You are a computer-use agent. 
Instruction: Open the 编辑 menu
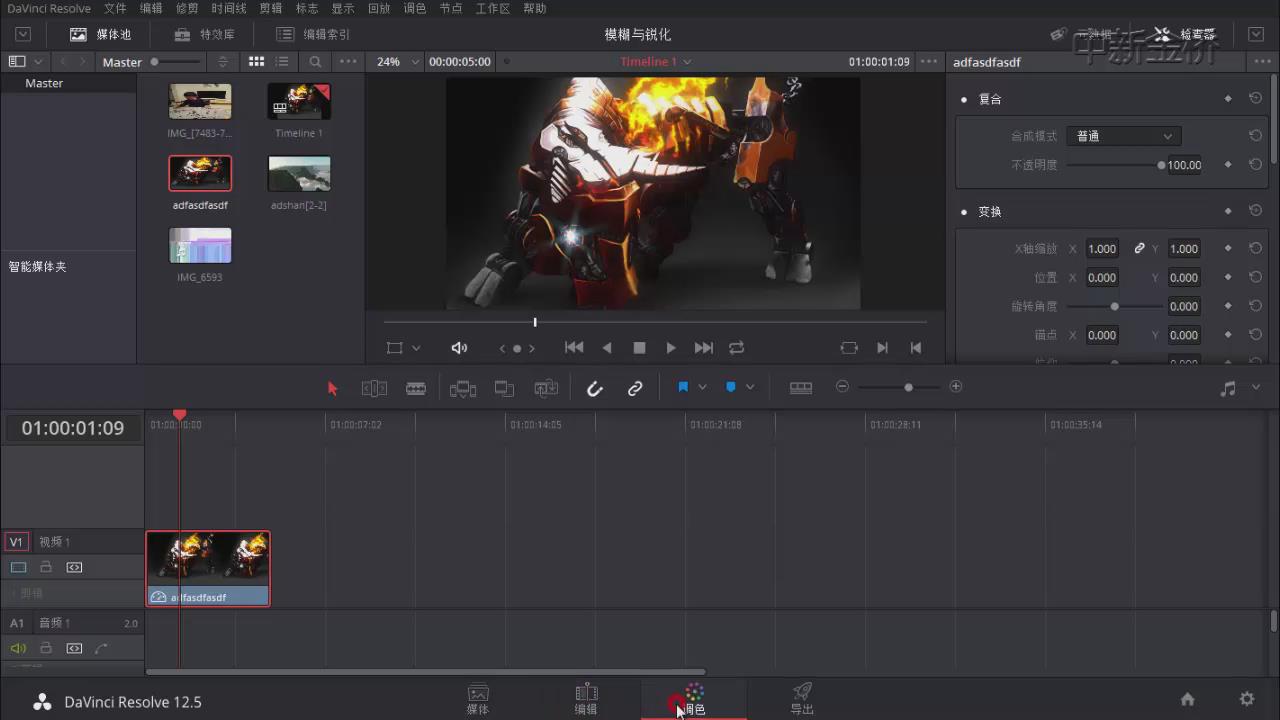(x=151, y=8)
